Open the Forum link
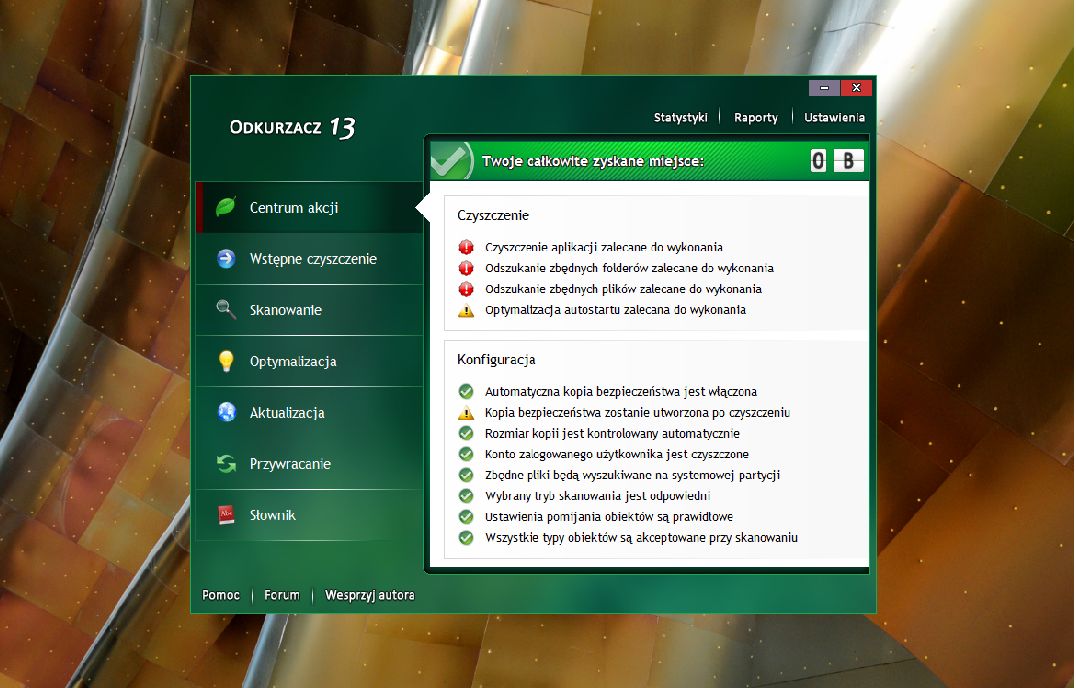Viewport: 1076px width, 688px height. click(x=281, y=595)
